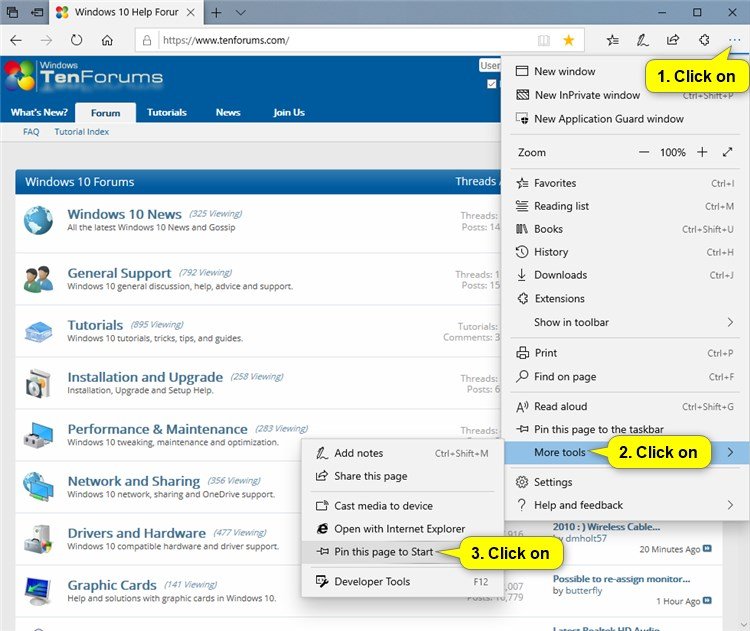This screenshot has width=750, height=631.
Task: Expand the Show in toolbar submenu
Action: (730, 322)
